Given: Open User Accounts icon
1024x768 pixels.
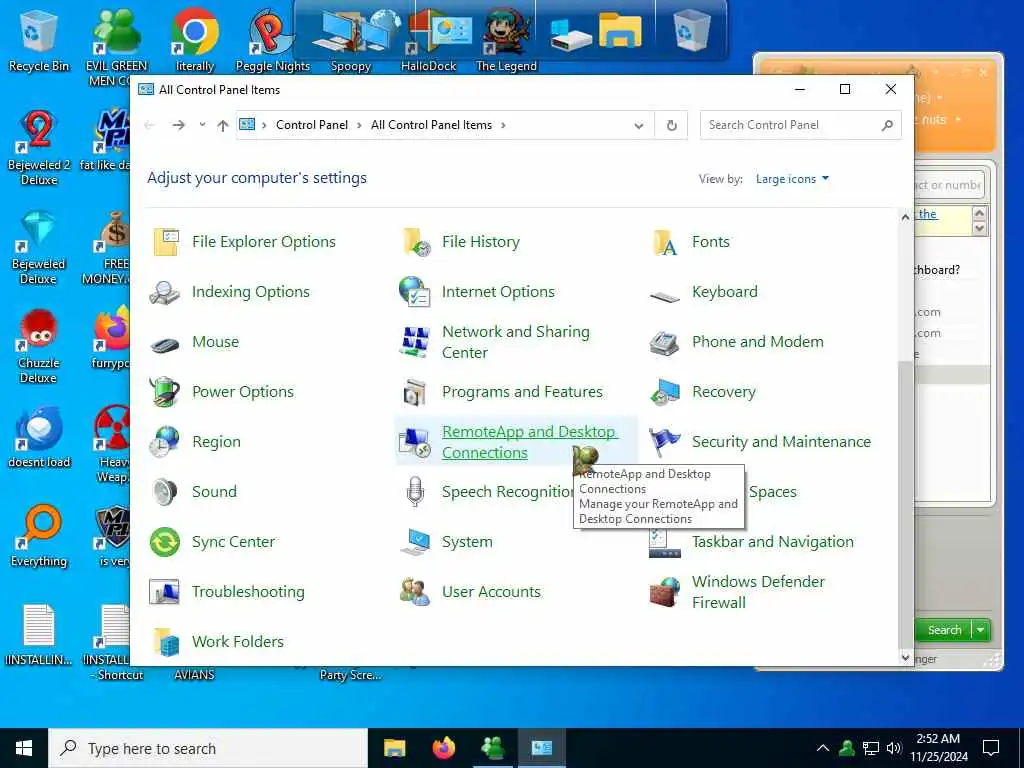Looking at the screenshot, I should [x=415, y=592].
